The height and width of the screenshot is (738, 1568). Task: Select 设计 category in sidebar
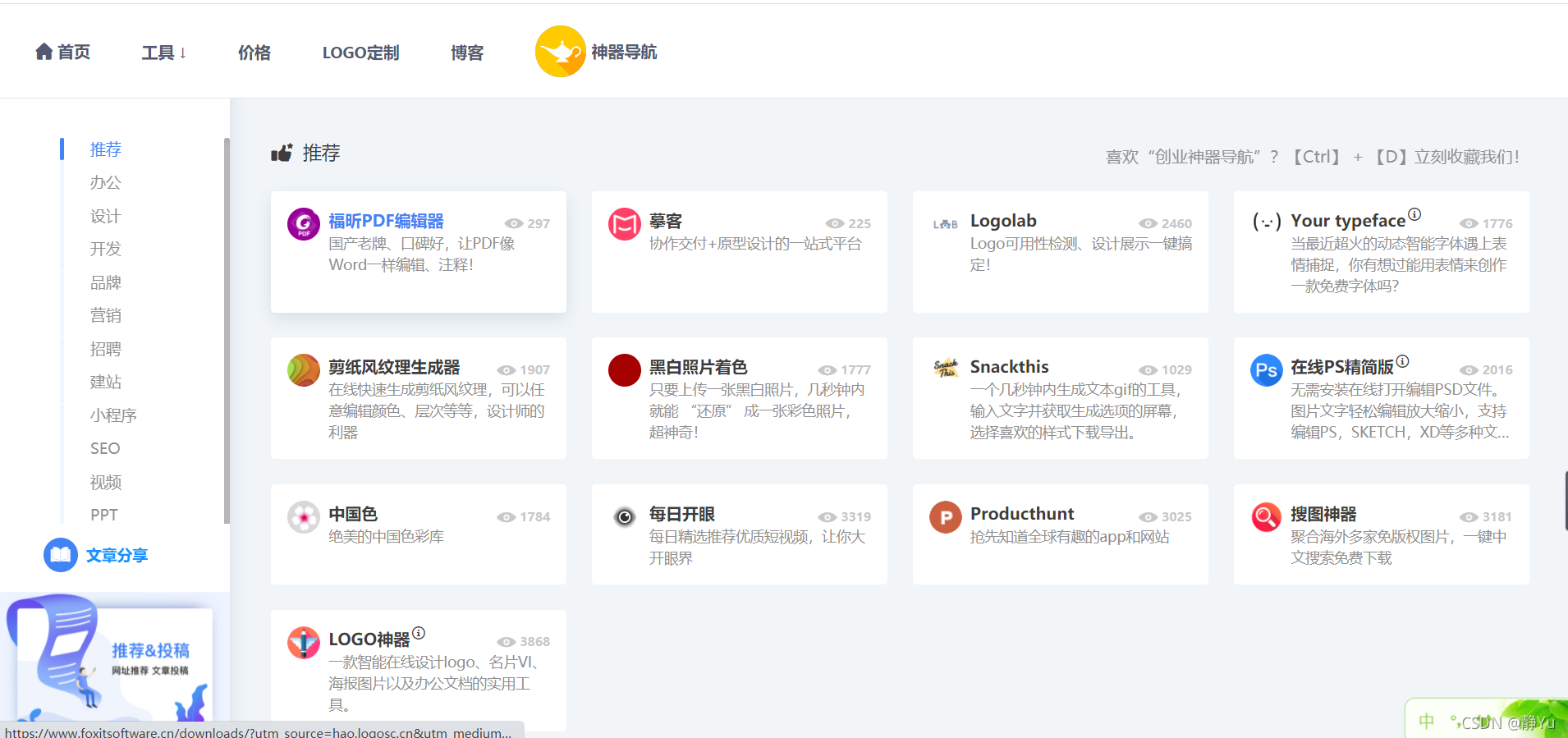[x=106, y=216]
